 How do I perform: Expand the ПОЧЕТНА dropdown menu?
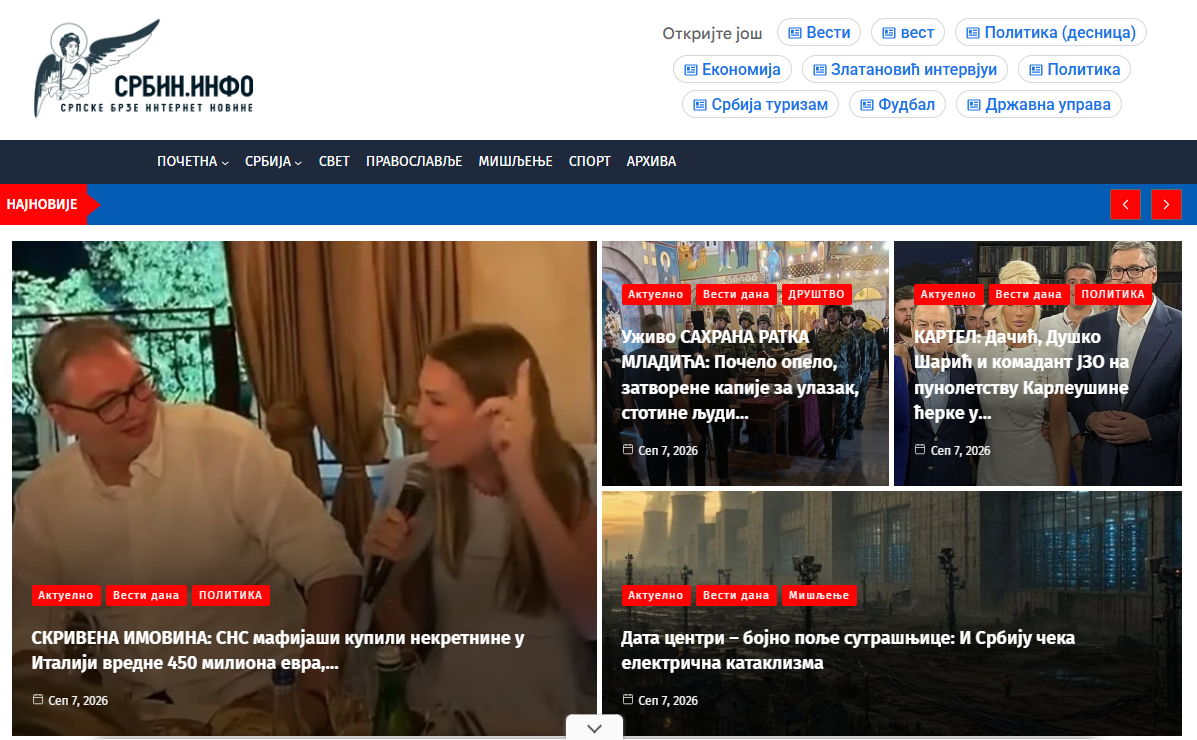(192, 162)
